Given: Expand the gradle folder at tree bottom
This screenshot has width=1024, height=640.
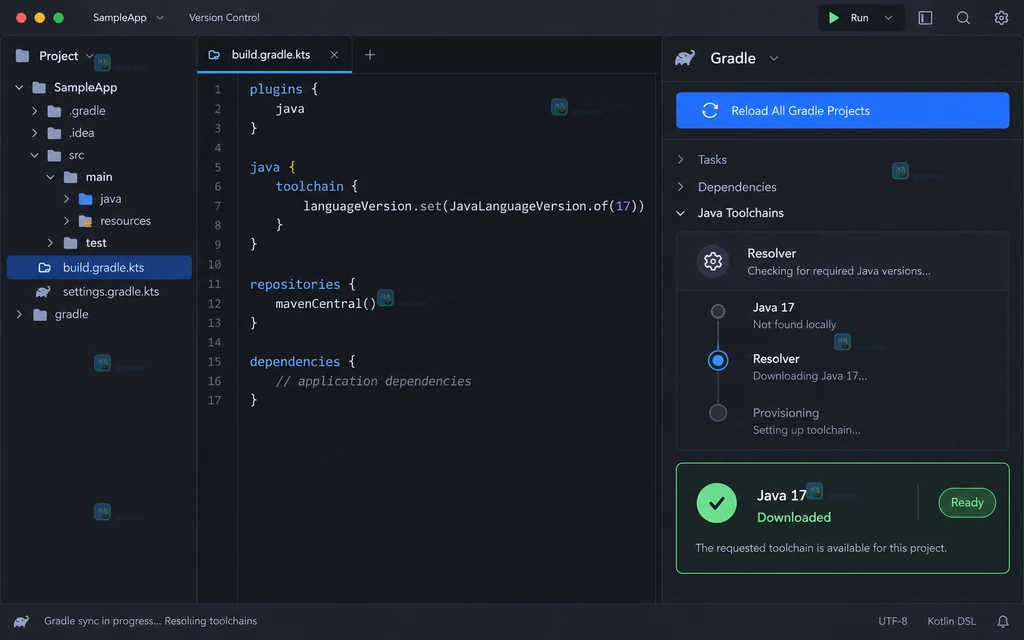Looking at the screenshot, I should coord(19,314).
